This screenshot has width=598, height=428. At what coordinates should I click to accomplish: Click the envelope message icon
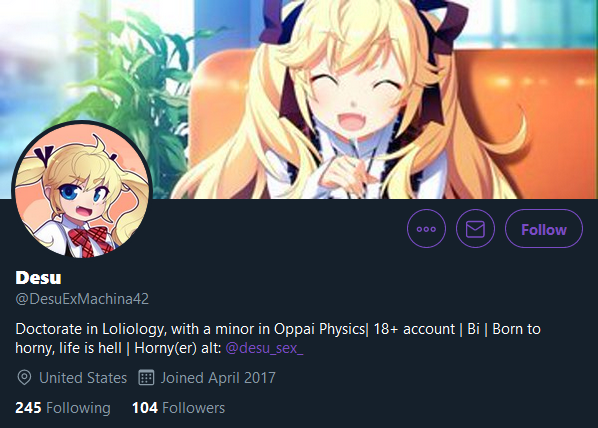coord(475,229)
